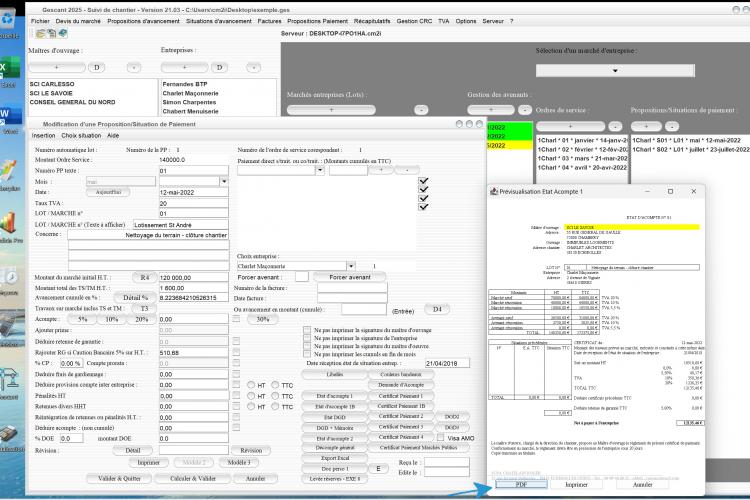Viewport: 750px width, 500px height.
Task: Click Export Excel button
Action: (334, 458)
